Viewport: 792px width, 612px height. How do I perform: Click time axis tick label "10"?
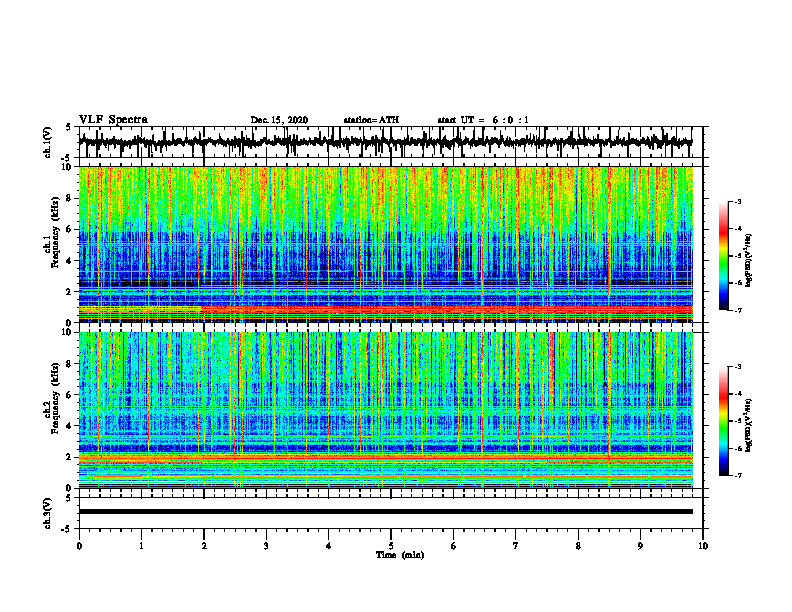703,546
